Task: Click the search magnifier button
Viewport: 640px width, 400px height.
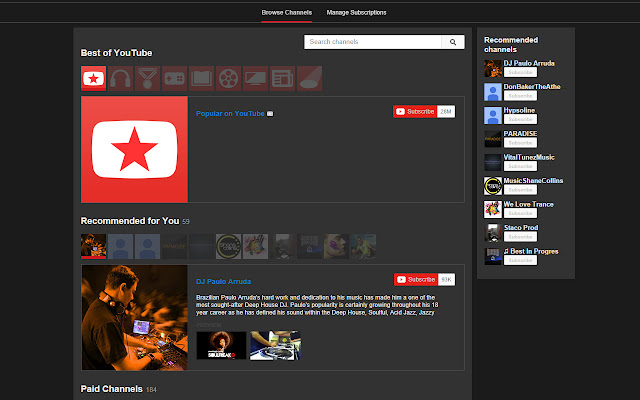Action: (x=453, y=42)
